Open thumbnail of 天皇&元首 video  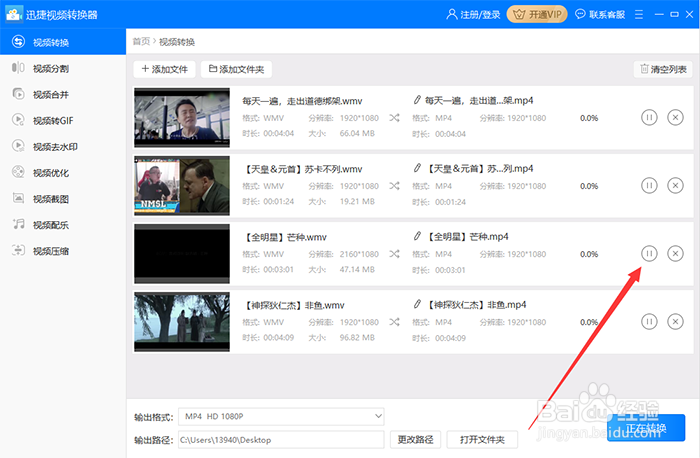pos(182,186)
